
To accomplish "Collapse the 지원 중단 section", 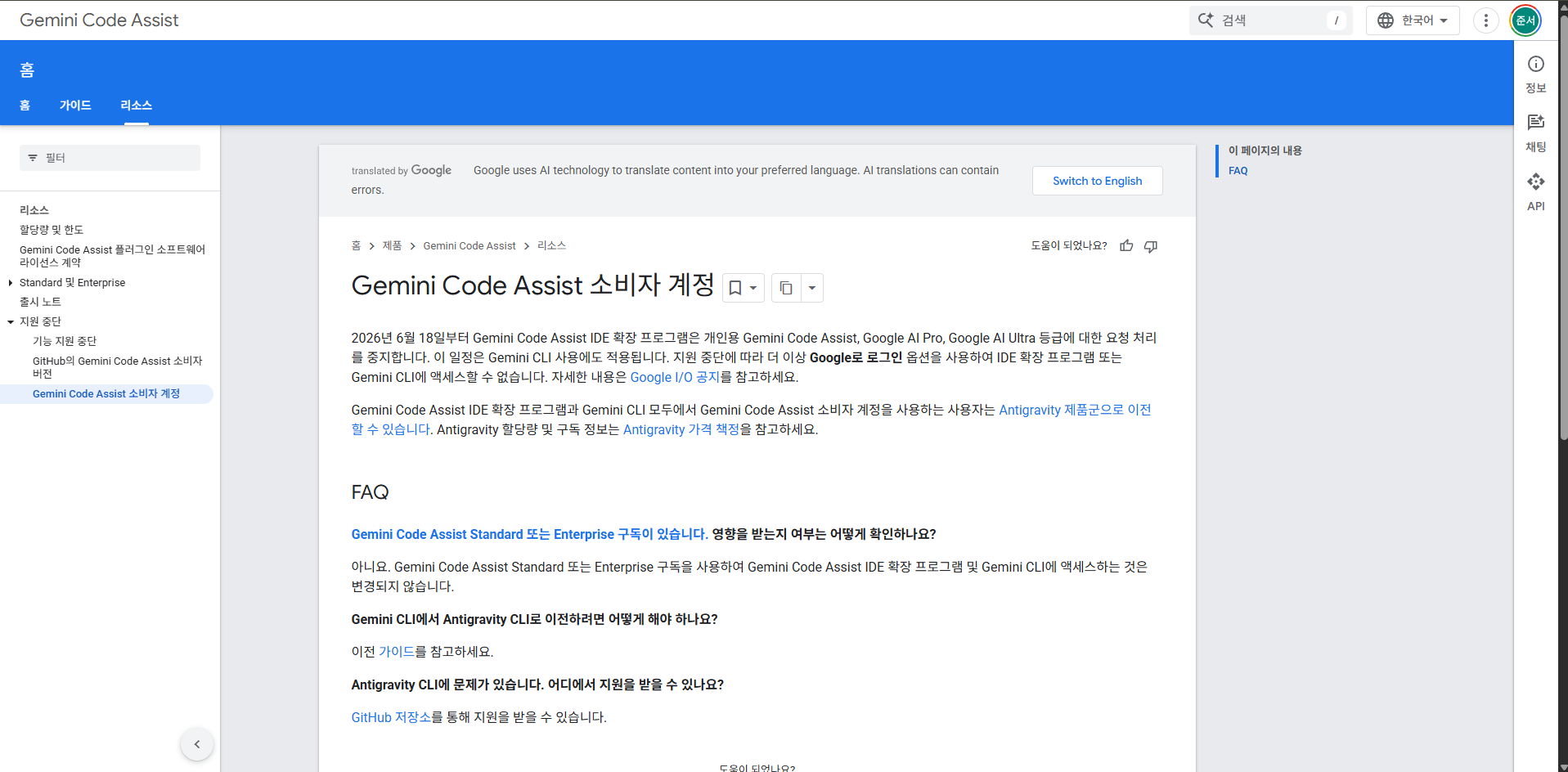I will [x=10, y=322].
